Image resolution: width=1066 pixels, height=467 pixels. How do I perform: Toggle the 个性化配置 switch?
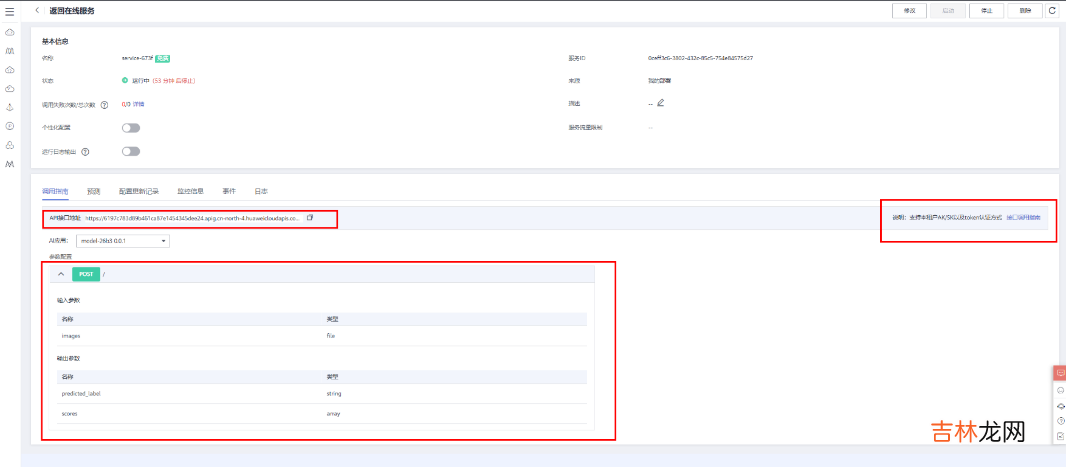coord(131,128)
